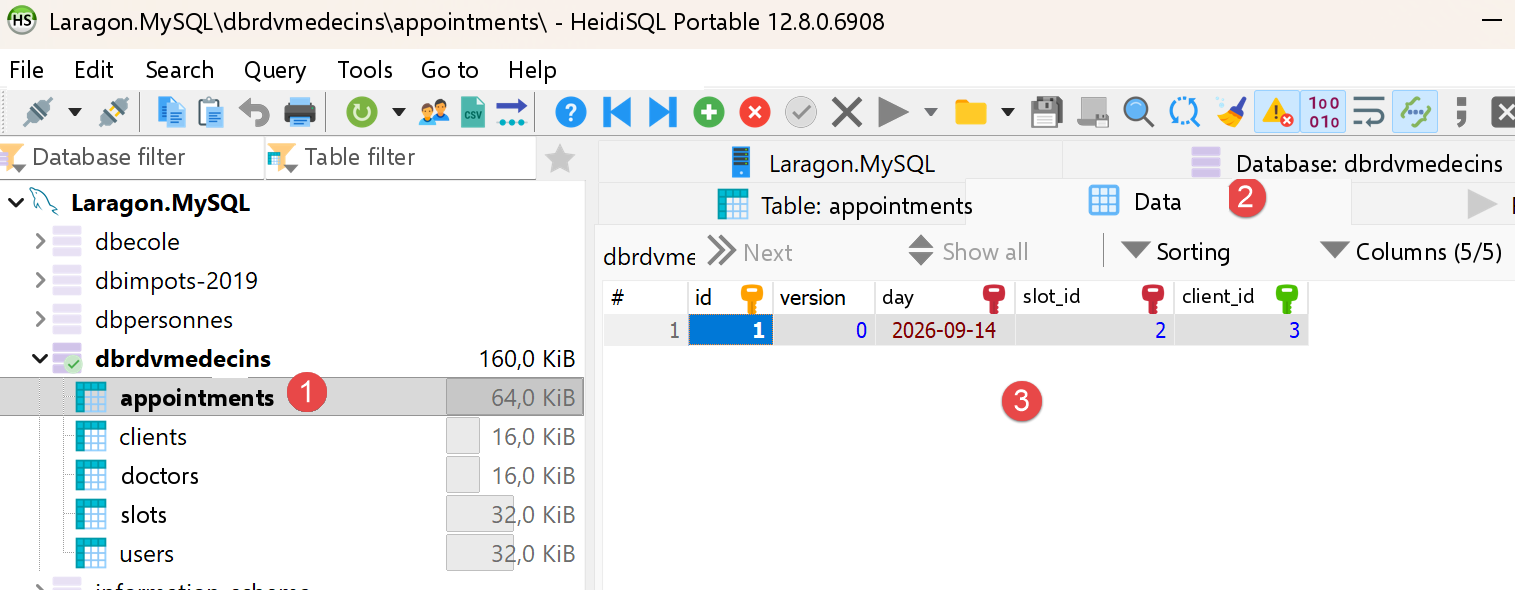Open the Tools menu

coord(365,70)
